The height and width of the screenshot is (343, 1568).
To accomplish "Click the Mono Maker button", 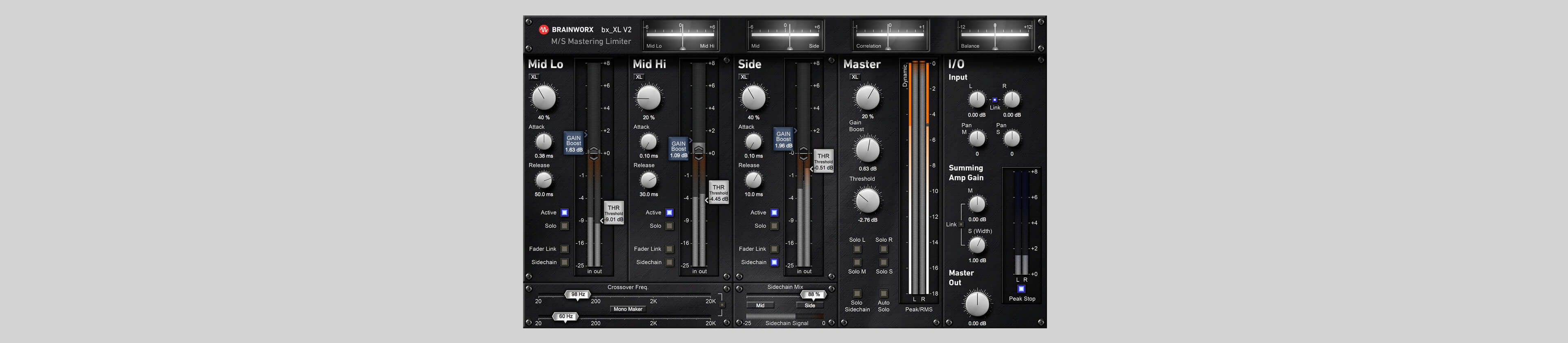I will (x=628, y=309).
